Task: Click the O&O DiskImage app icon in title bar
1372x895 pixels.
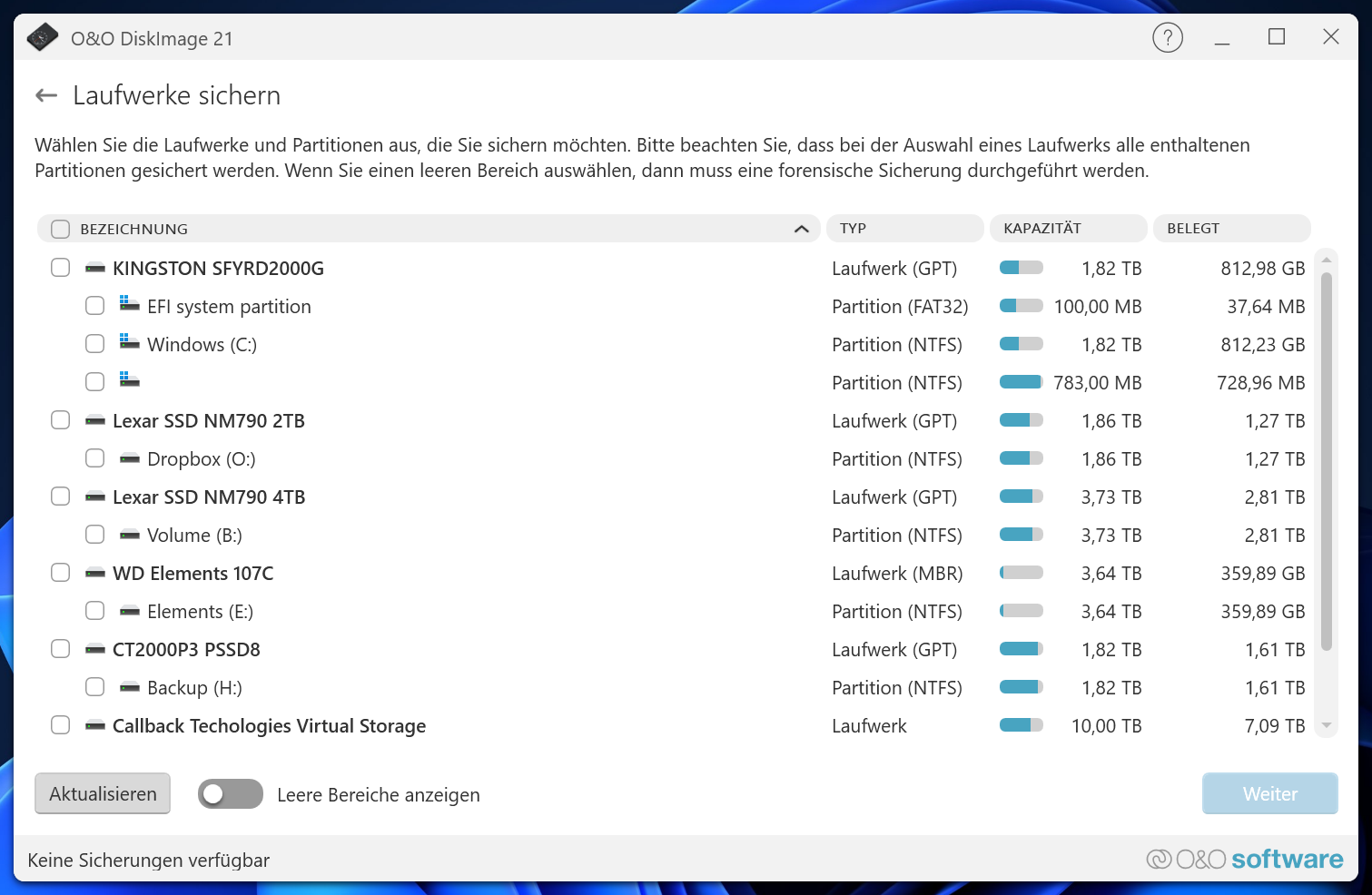Action: (x=42, y=38)
